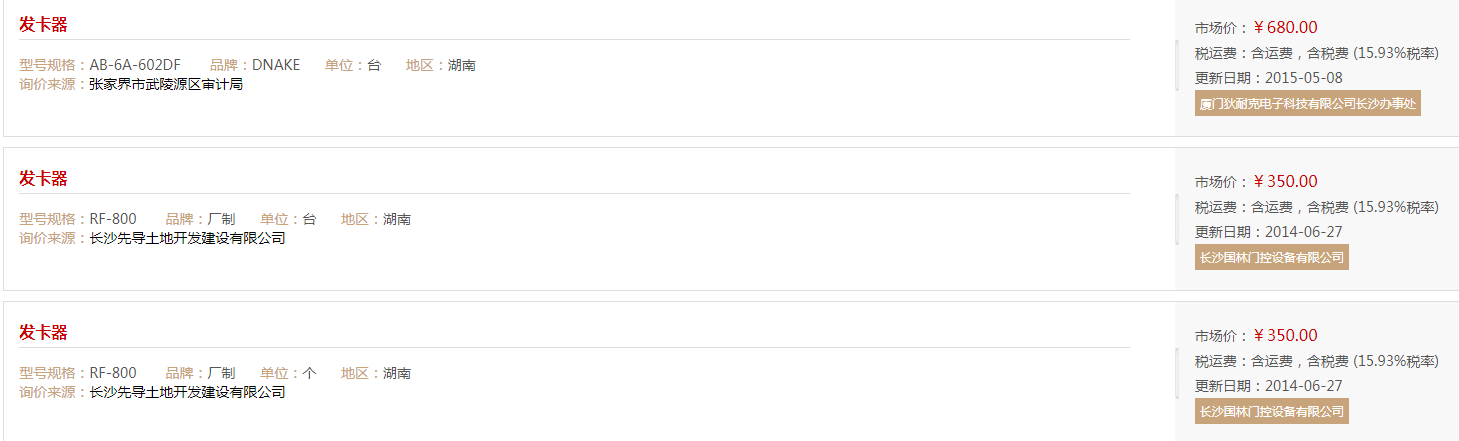The width and height of the screenshot is (1459, 441).
Task: Click the update date 2015-05-08
Action: point(1304,78)
